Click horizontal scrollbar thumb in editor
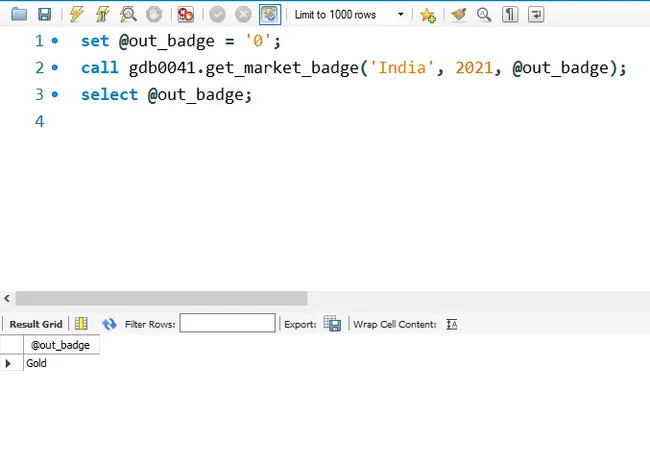The height and width of the screenshot is (469, 650). pyautogui.click(x=161, y=298)
